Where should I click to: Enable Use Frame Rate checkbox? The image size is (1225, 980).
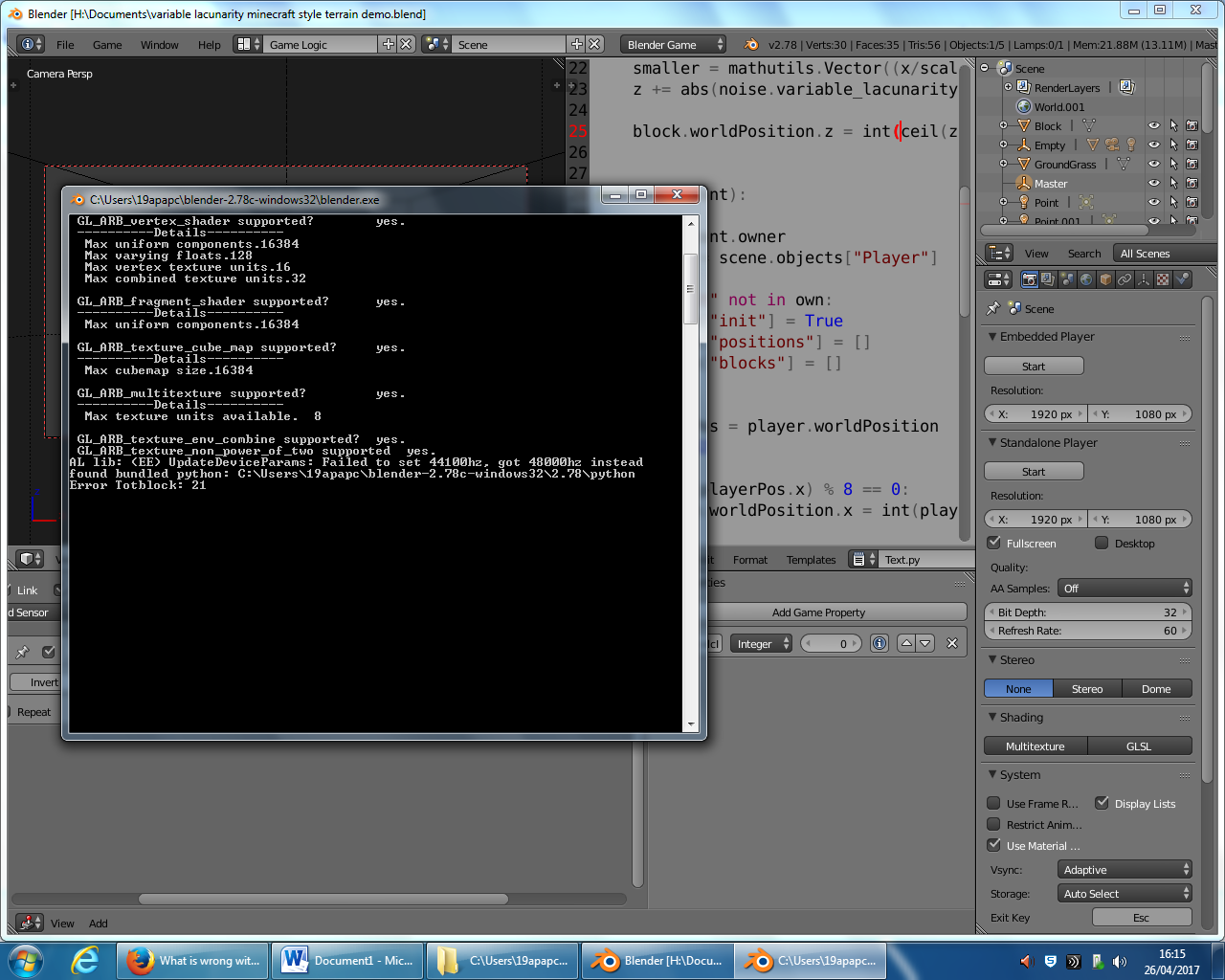993,803
